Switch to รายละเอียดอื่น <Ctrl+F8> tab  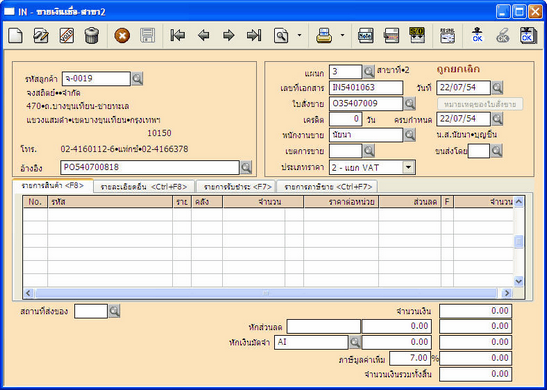pyautogui.click(x=144, y=187)
